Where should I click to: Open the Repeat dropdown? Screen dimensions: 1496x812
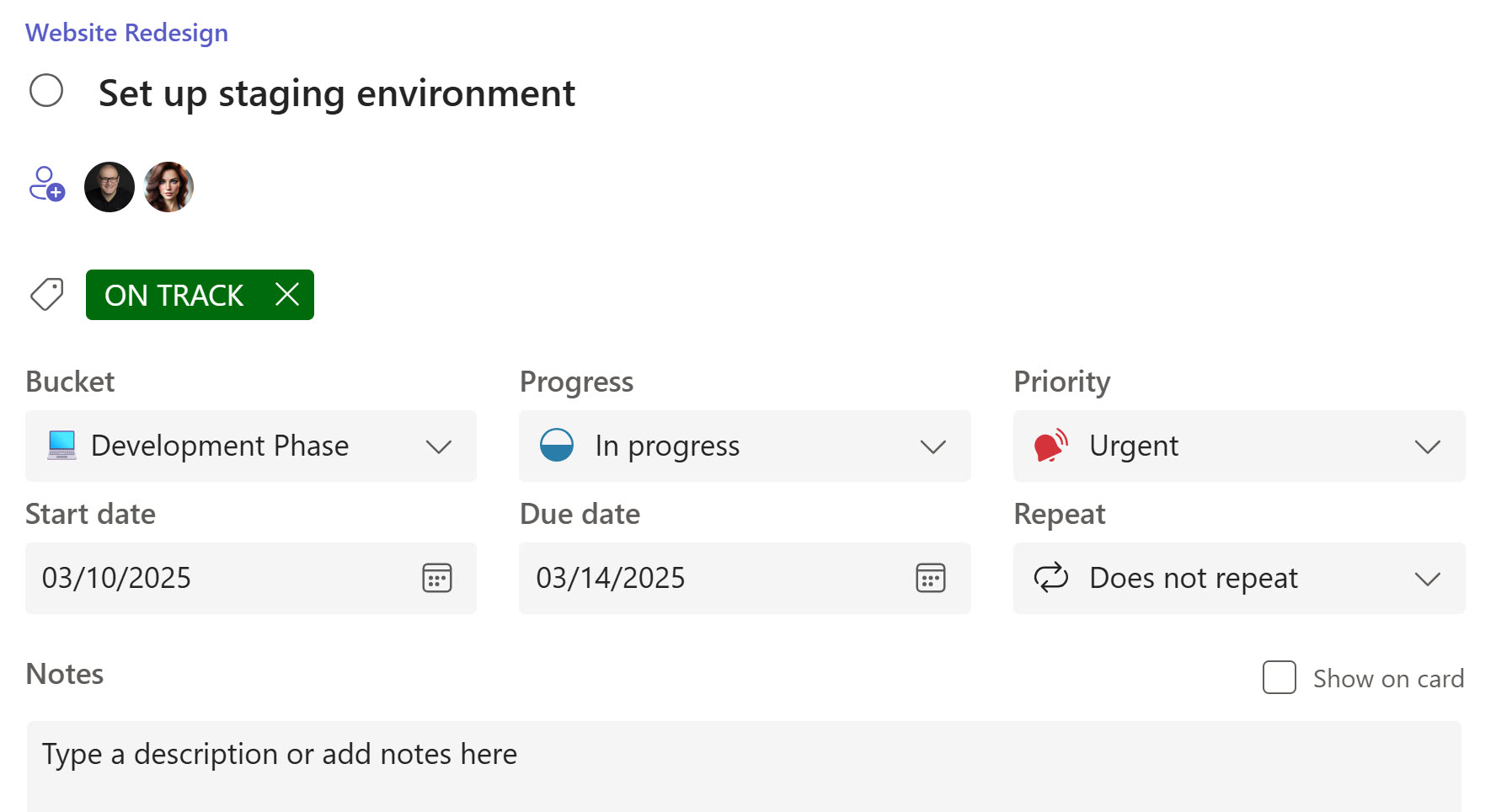click(x=1427, y=578)
